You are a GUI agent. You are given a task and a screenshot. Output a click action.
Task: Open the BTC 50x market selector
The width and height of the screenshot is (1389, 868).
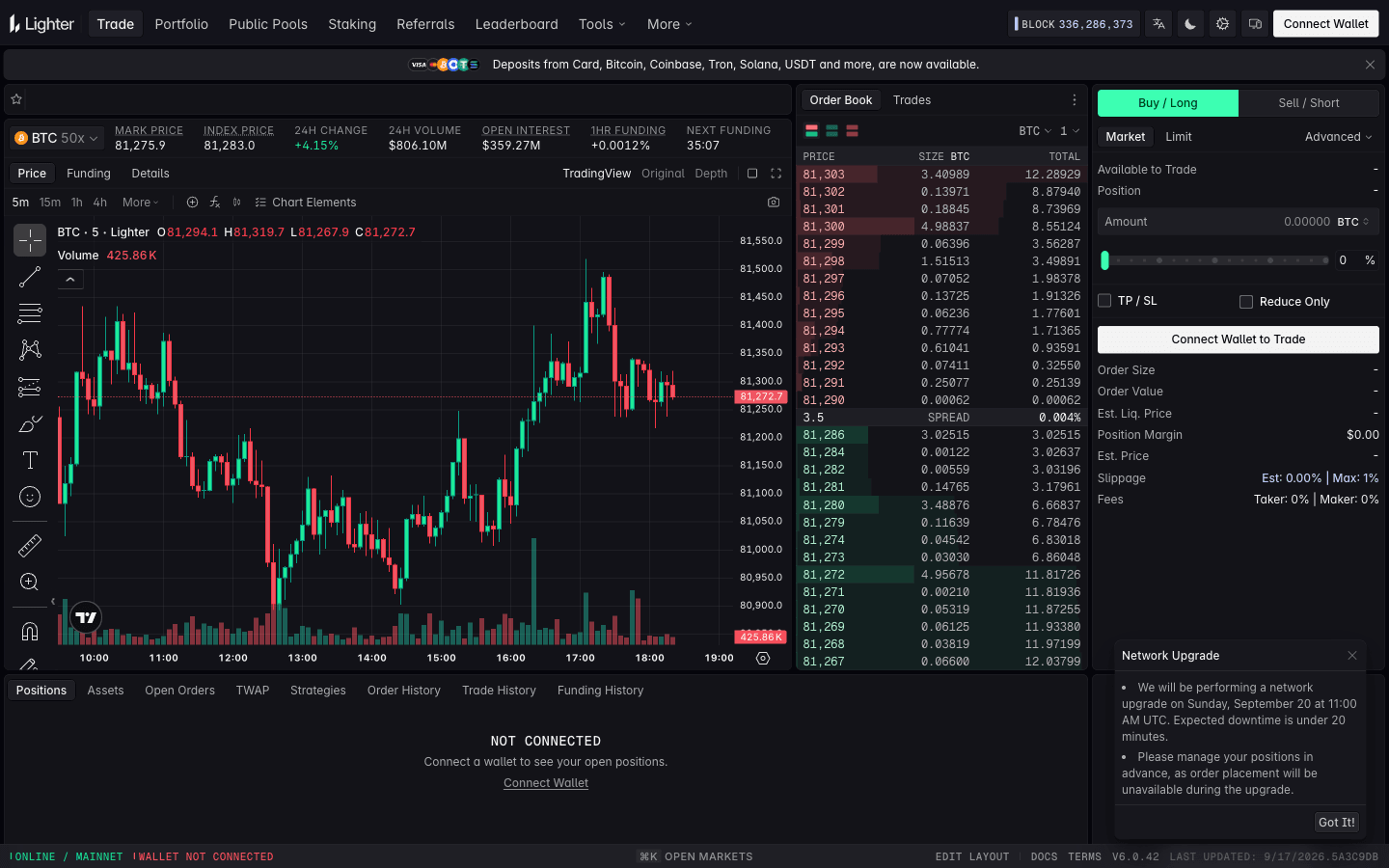pyautogui.click(x=57, y=138)
